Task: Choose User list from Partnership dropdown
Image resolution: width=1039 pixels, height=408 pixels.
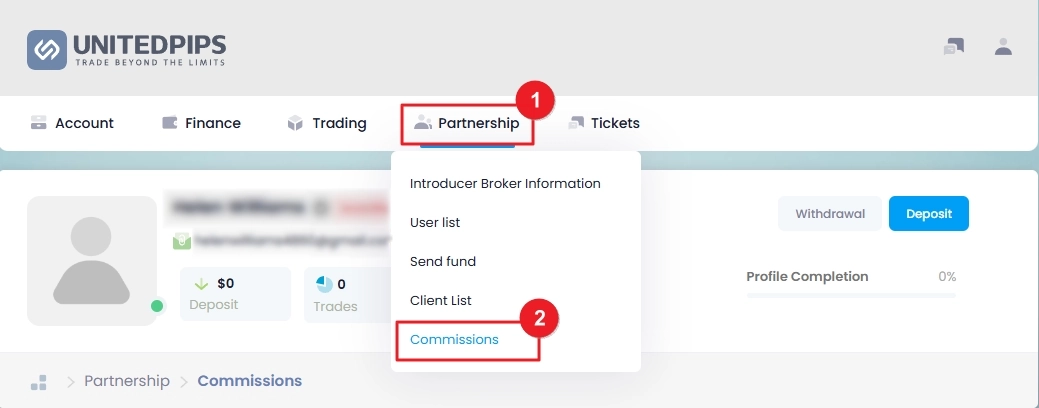Action: coord(435,223)
